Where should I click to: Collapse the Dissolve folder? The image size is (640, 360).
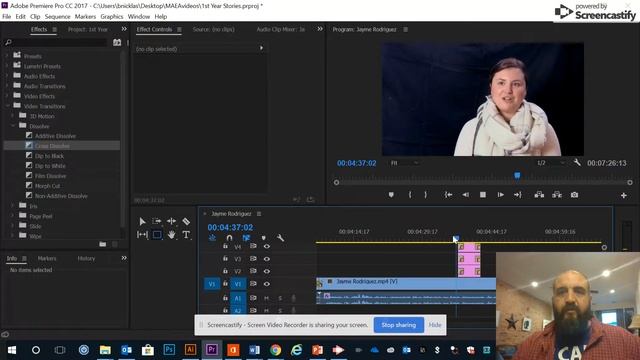point(13,126)
